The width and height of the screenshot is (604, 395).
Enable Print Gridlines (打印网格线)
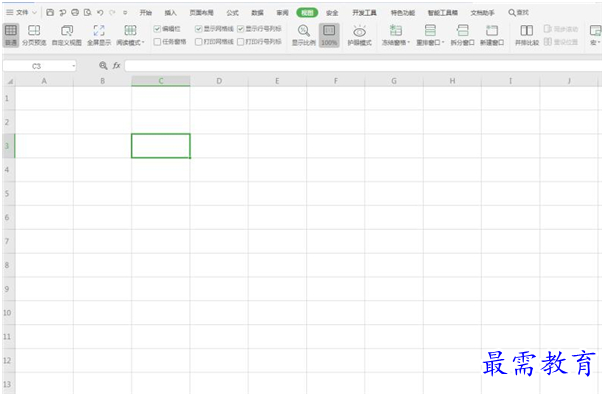(x=198, y=42)
